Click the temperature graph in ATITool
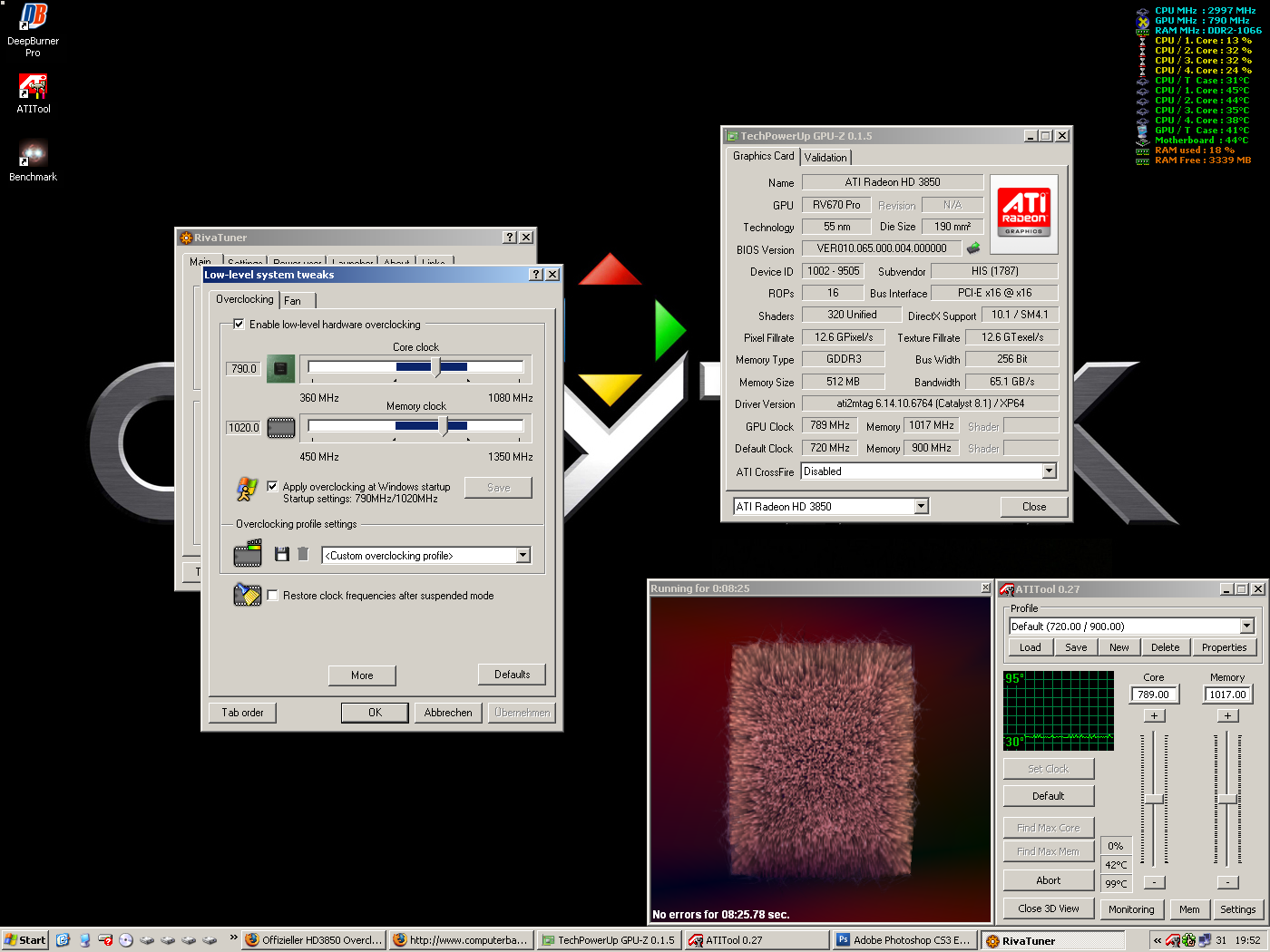This screenshot has width=1270, height=952. click(1059, 710)
